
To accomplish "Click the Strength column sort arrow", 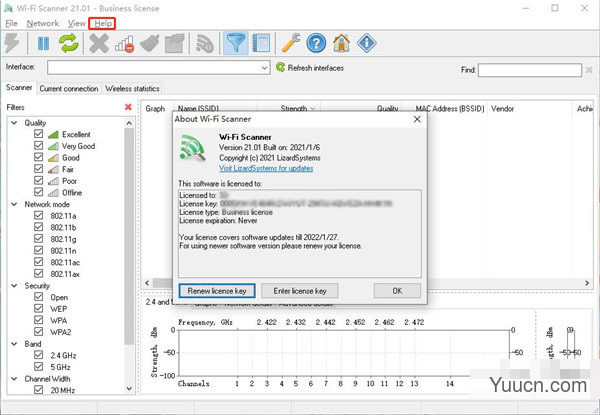I will pos(313,109).
